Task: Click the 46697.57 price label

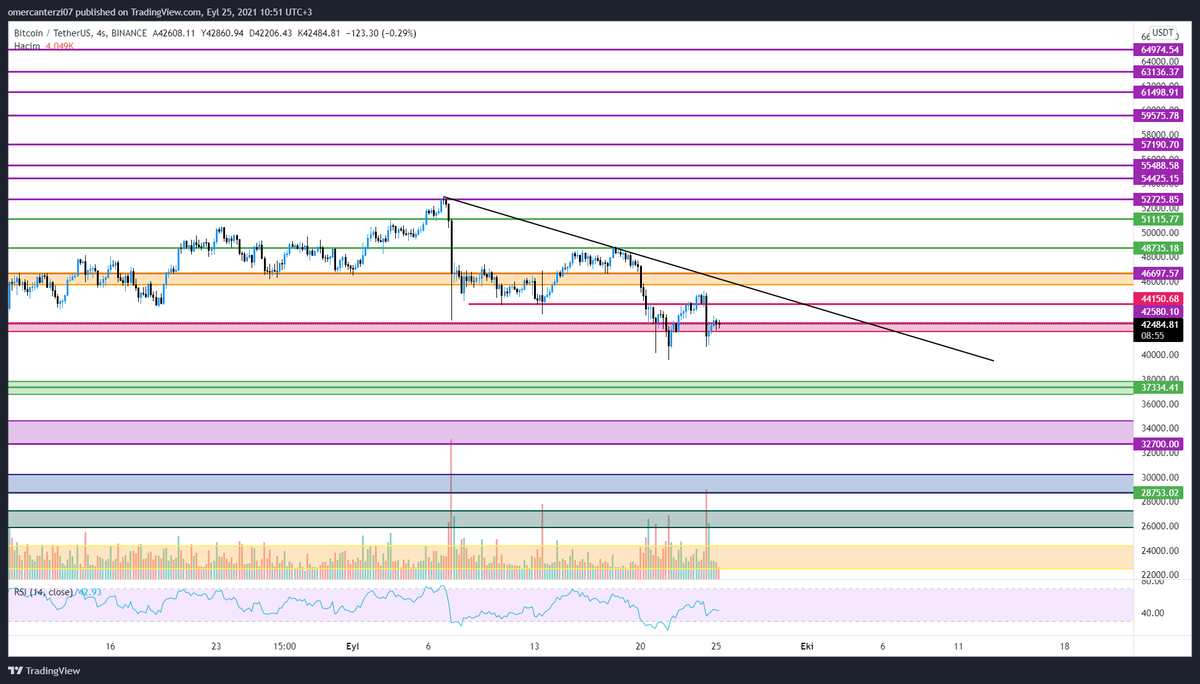Action: pyautogui.click(x=1161, y=273)
